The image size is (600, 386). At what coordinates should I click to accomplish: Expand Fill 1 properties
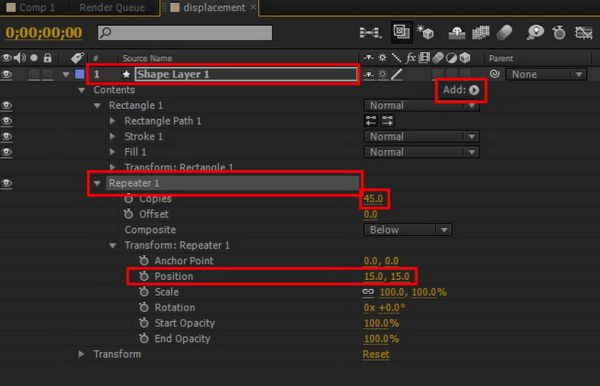click(x=112, y=152)
